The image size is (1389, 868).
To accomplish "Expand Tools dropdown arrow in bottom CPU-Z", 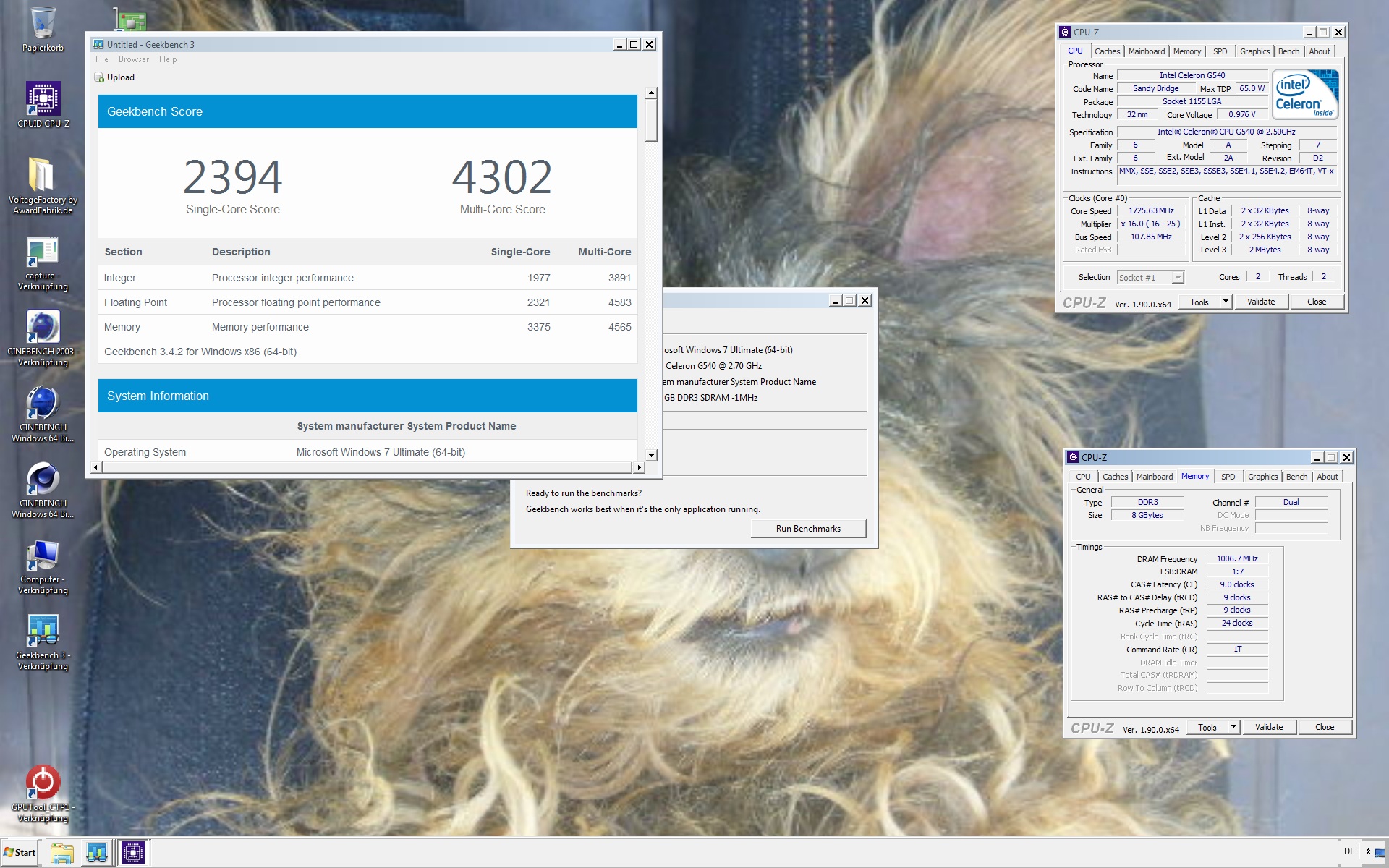I will [x=1233, y=727].
